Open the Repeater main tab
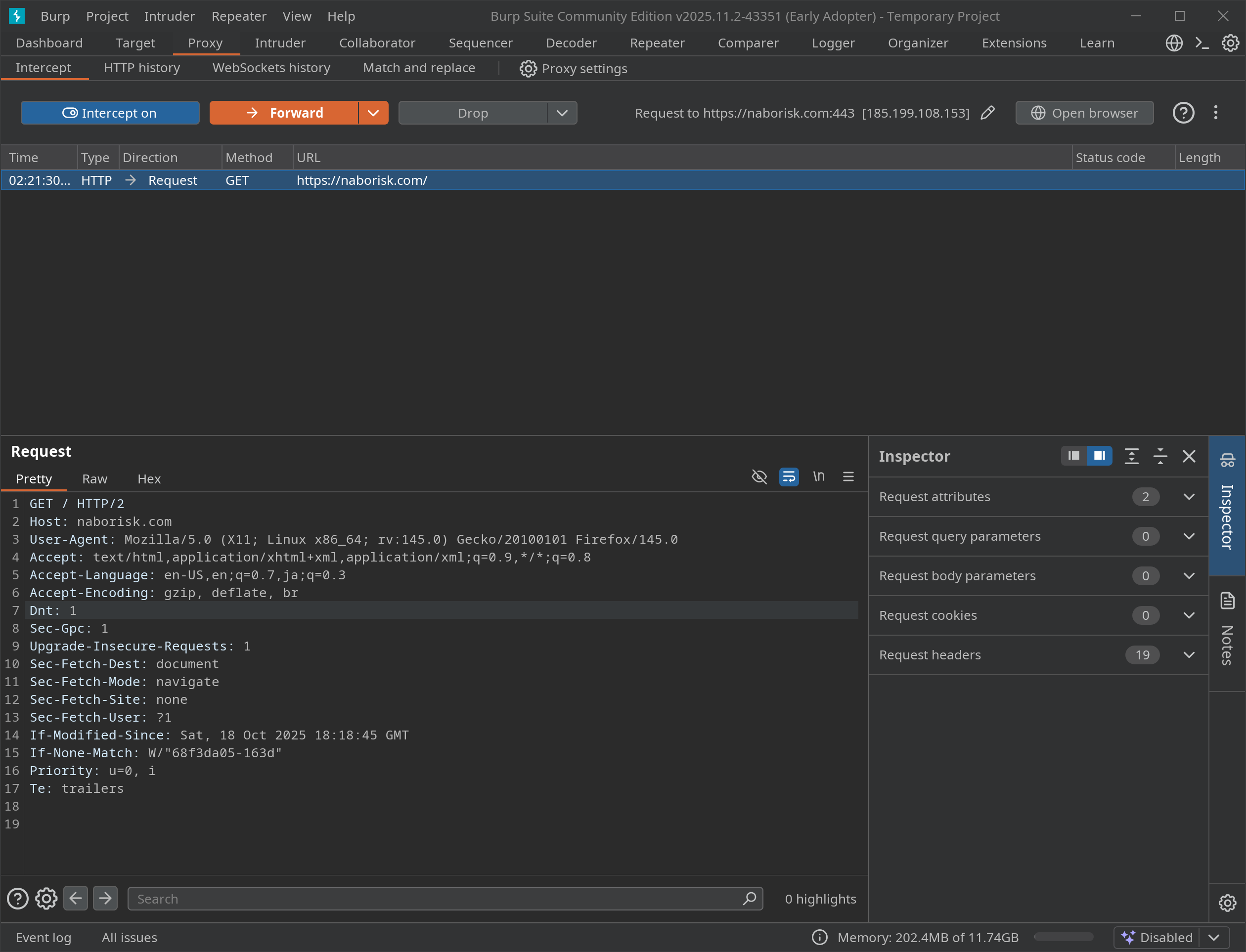Image resolution: width=1246 pixels, height=952 pixels. (x=657, y=43)
